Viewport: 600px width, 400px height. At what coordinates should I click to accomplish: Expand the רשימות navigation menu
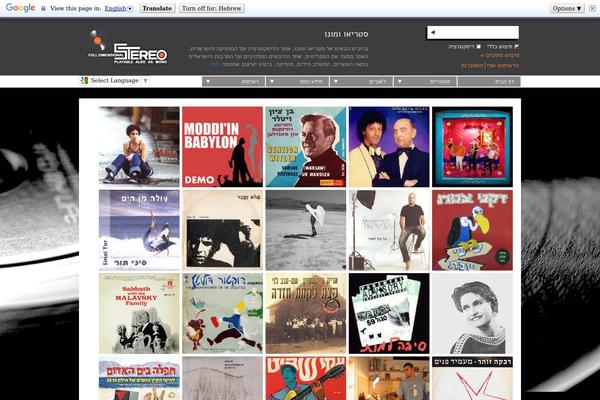(x=233, y=81)
